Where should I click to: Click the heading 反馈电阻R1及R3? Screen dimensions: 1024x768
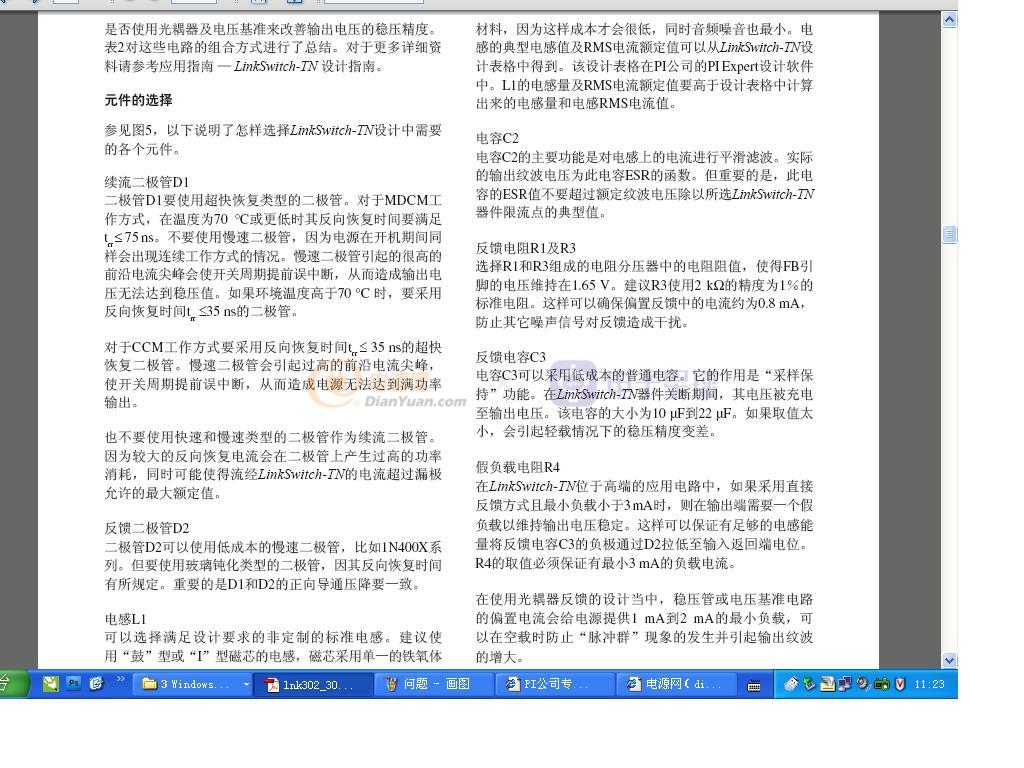click(x=526, y=248)
